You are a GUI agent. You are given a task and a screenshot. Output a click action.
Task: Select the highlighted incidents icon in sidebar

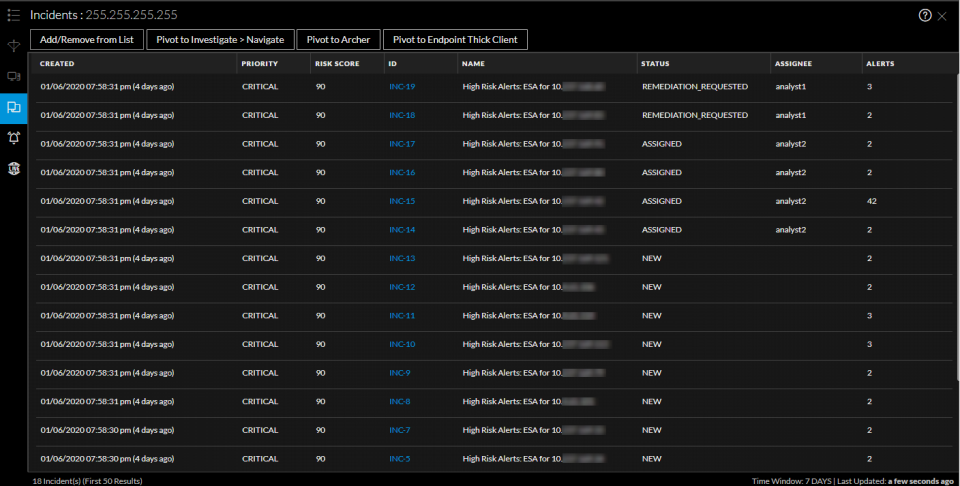pyautogui.click(x=13, y=108)
